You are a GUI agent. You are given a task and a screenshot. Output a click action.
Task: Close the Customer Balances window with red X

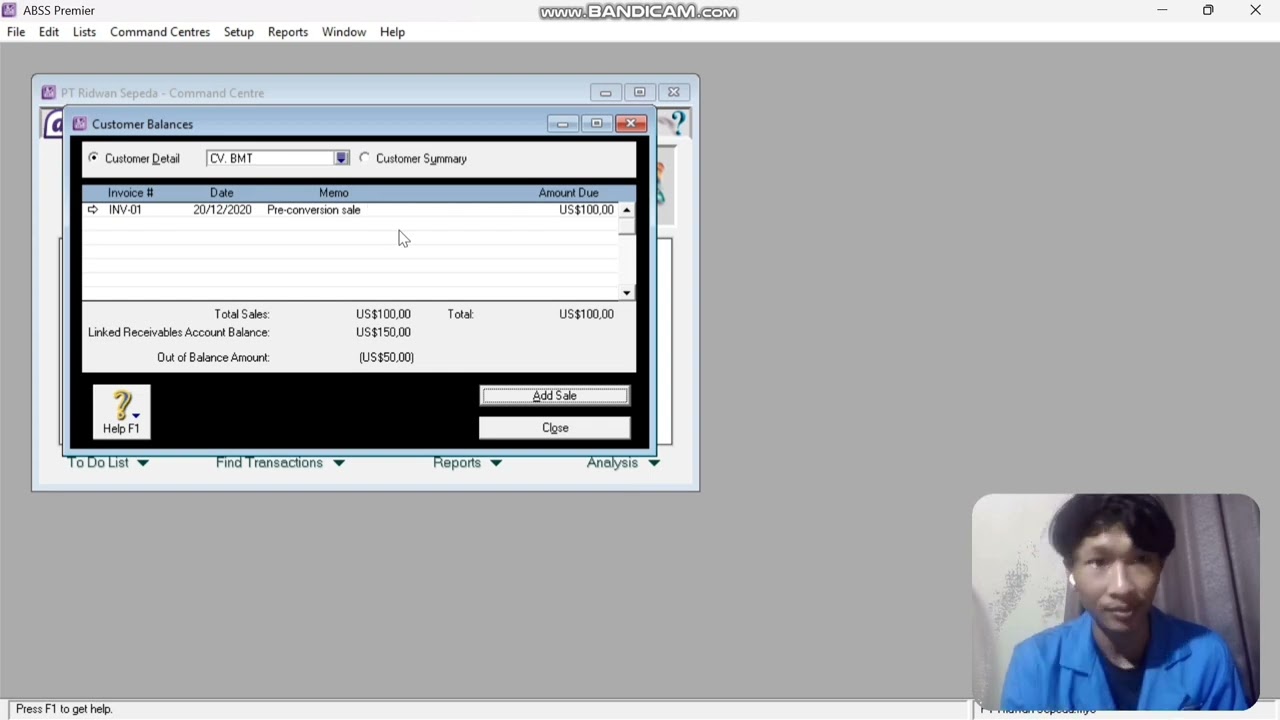(631, 124)
